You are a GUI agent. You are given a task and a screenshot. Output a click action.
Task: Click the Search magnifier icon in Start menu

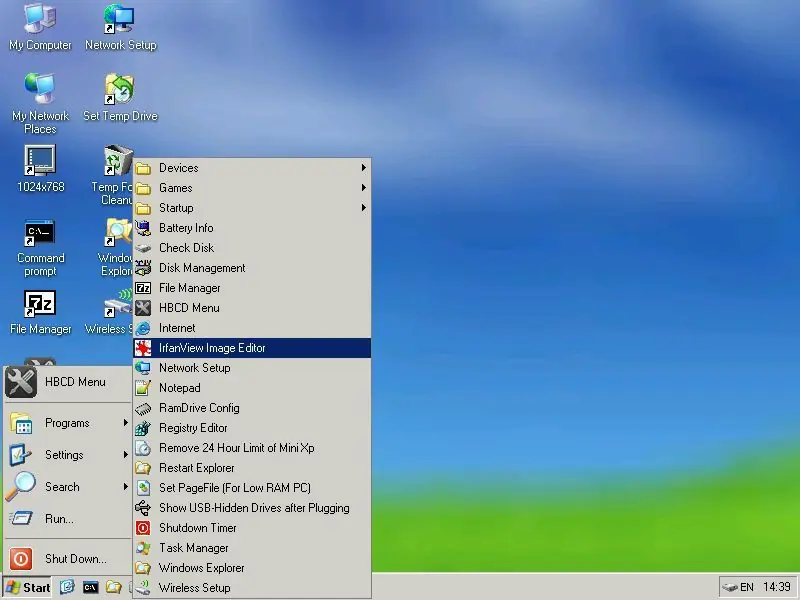click(x=21, y=487)
